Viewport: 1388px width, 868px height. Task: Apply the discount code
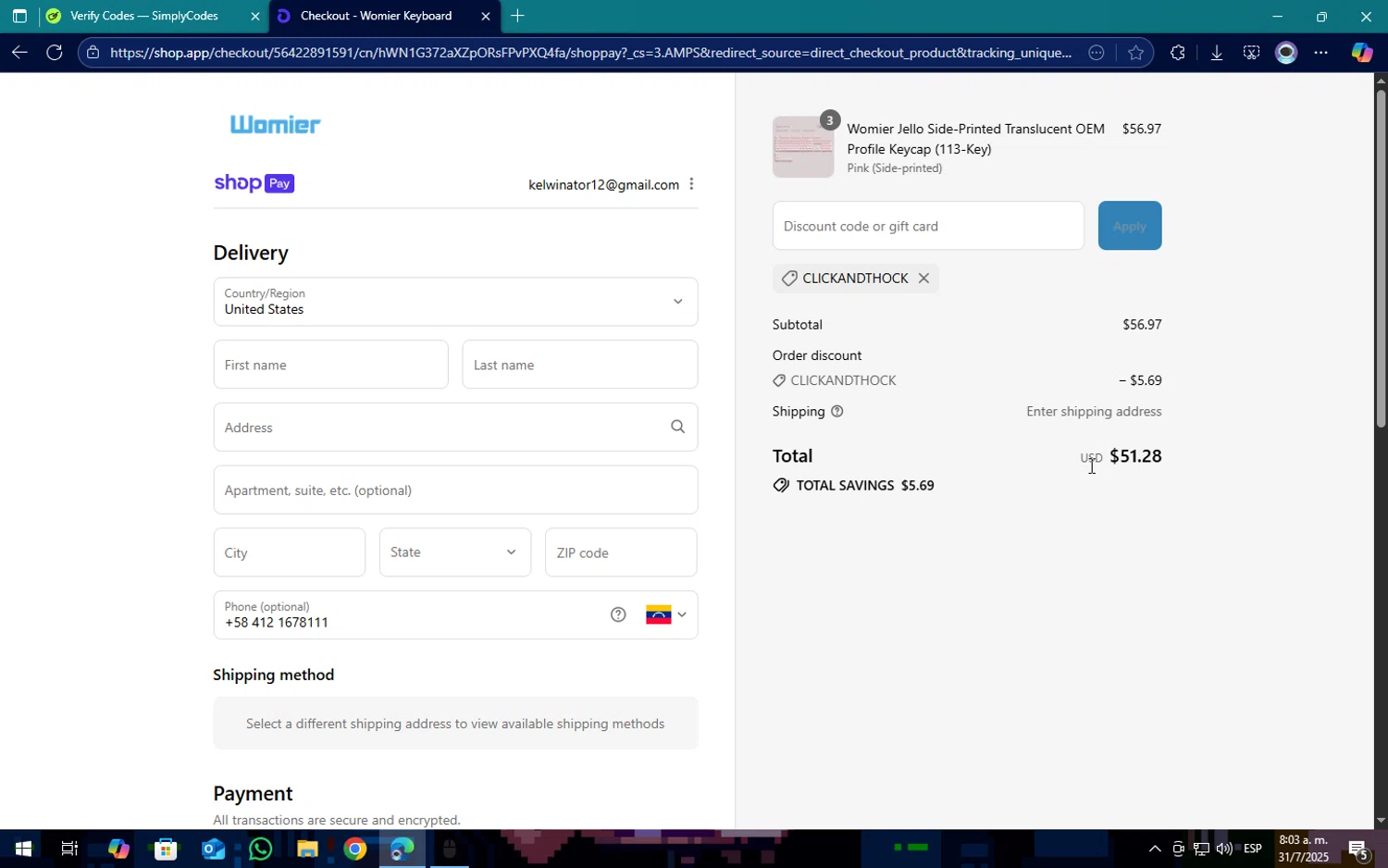tap(1130, 226)
